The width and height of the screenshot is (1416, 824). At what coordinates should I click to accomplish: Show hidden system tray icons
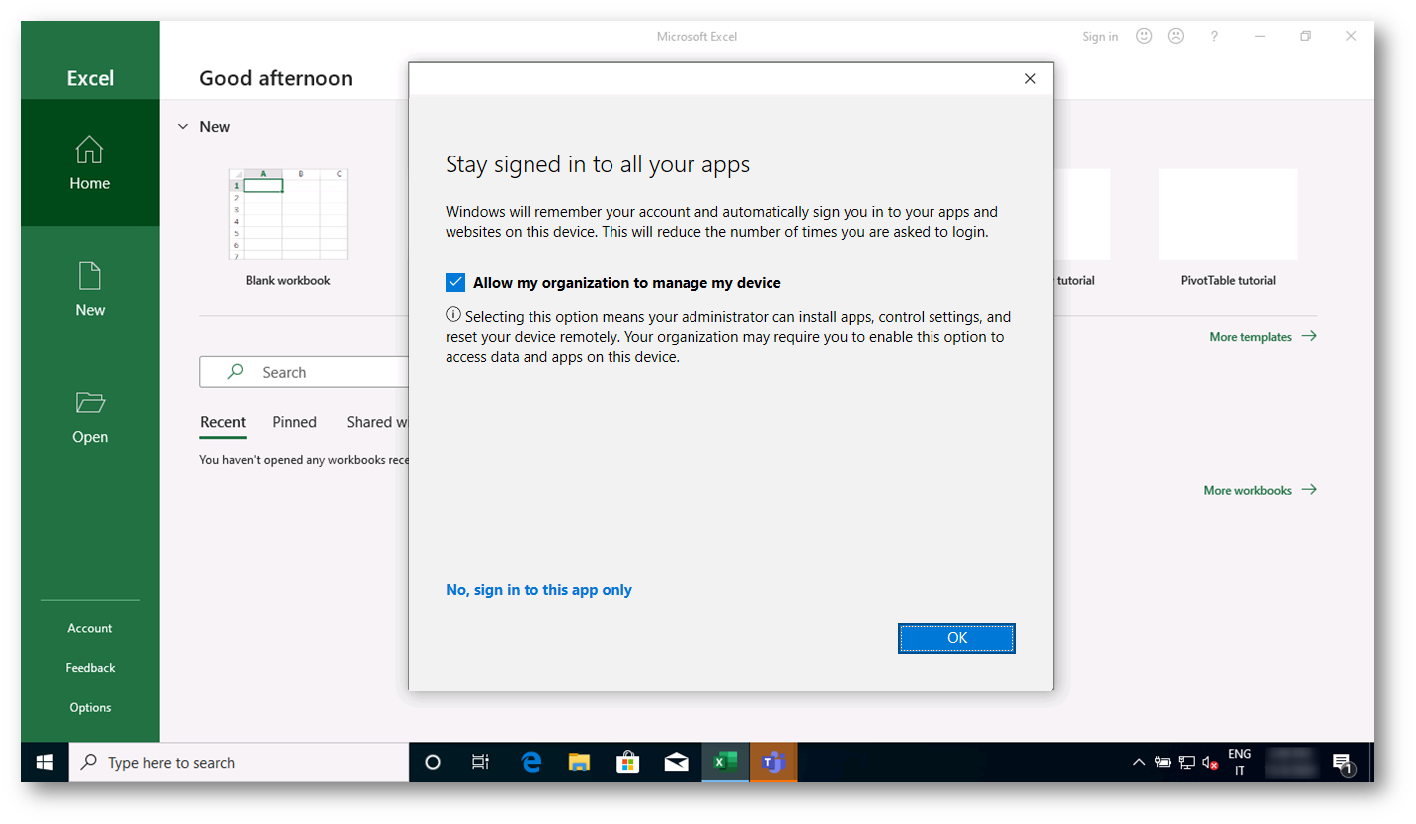click(x=1138, y=762)
